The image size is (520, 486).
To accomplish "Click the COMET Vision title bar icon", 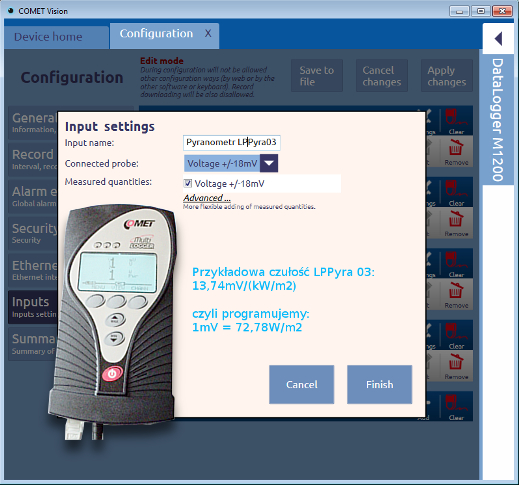I will (x=11, y=11).
